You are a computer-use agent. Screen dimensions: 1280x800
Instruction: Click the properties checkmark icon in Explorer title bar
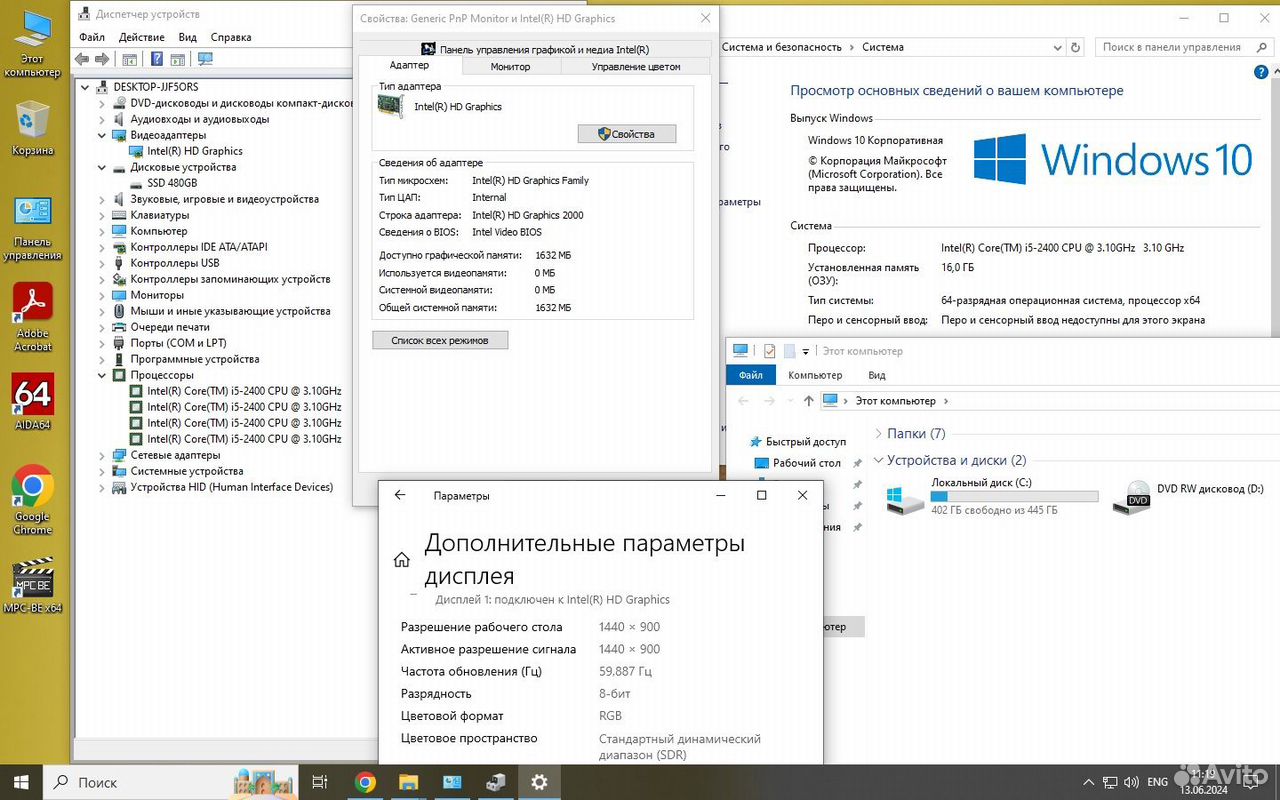tap(769, 351)
